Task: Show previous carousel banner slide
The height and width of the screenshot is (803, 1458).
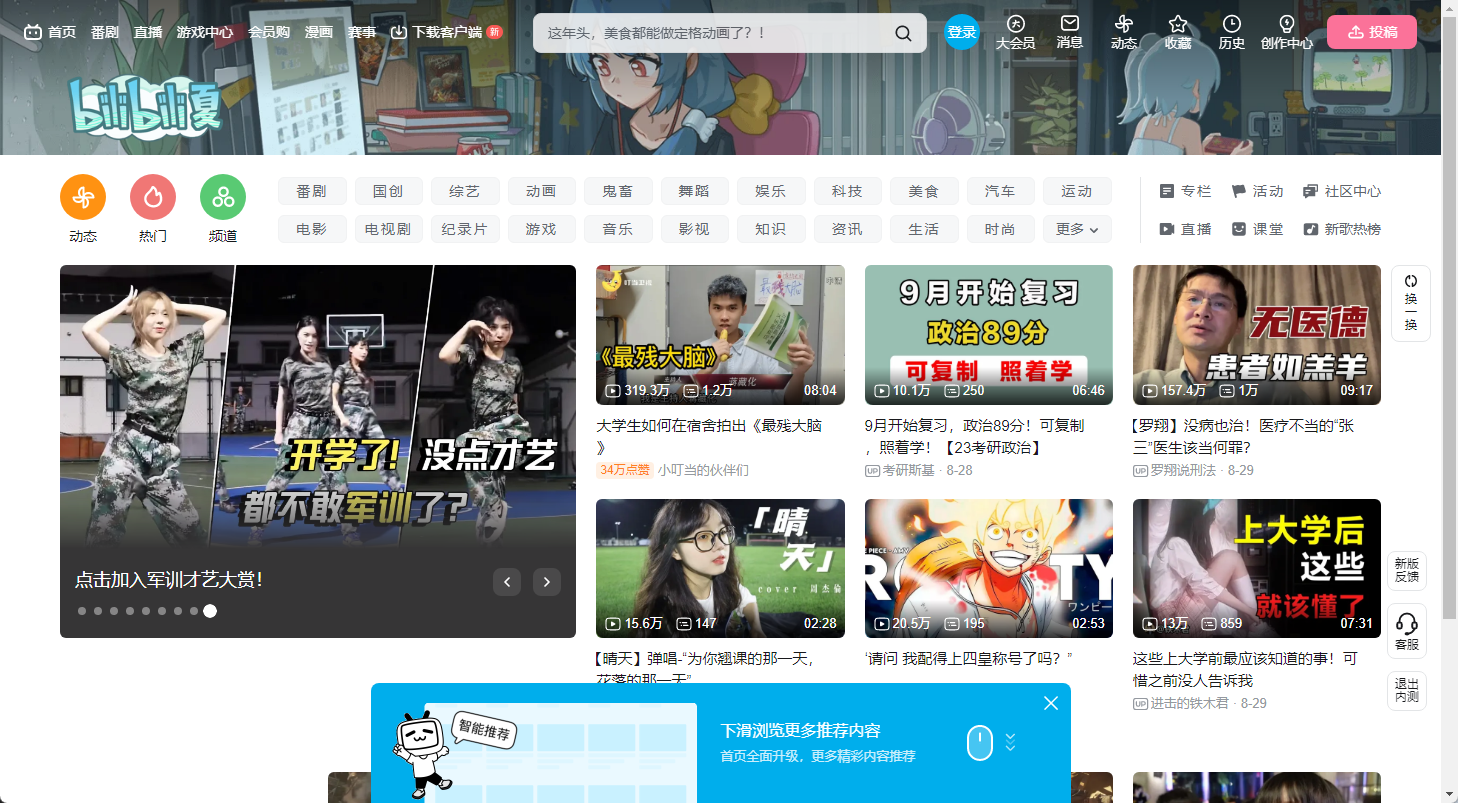Action: pyautogui.click(x=507, y=581)
